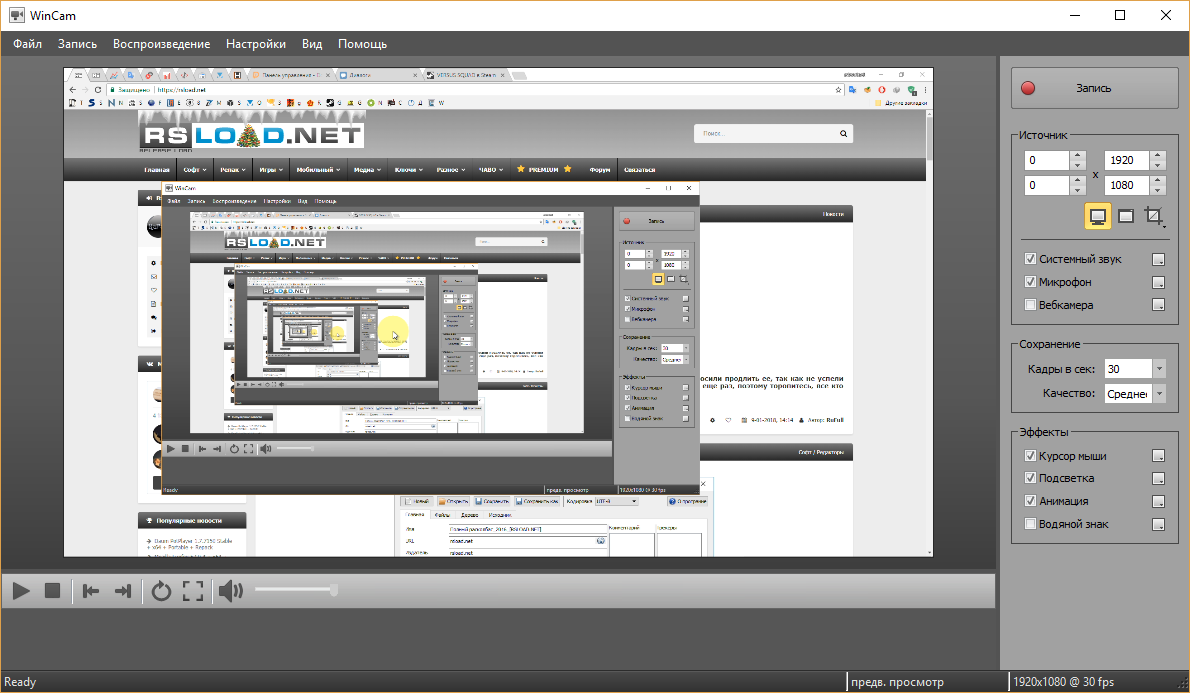Image resolution: width=1190 pixels, height=693 pixels.
Task: Disable the Системный звук checkbox
Action: 1030,259
